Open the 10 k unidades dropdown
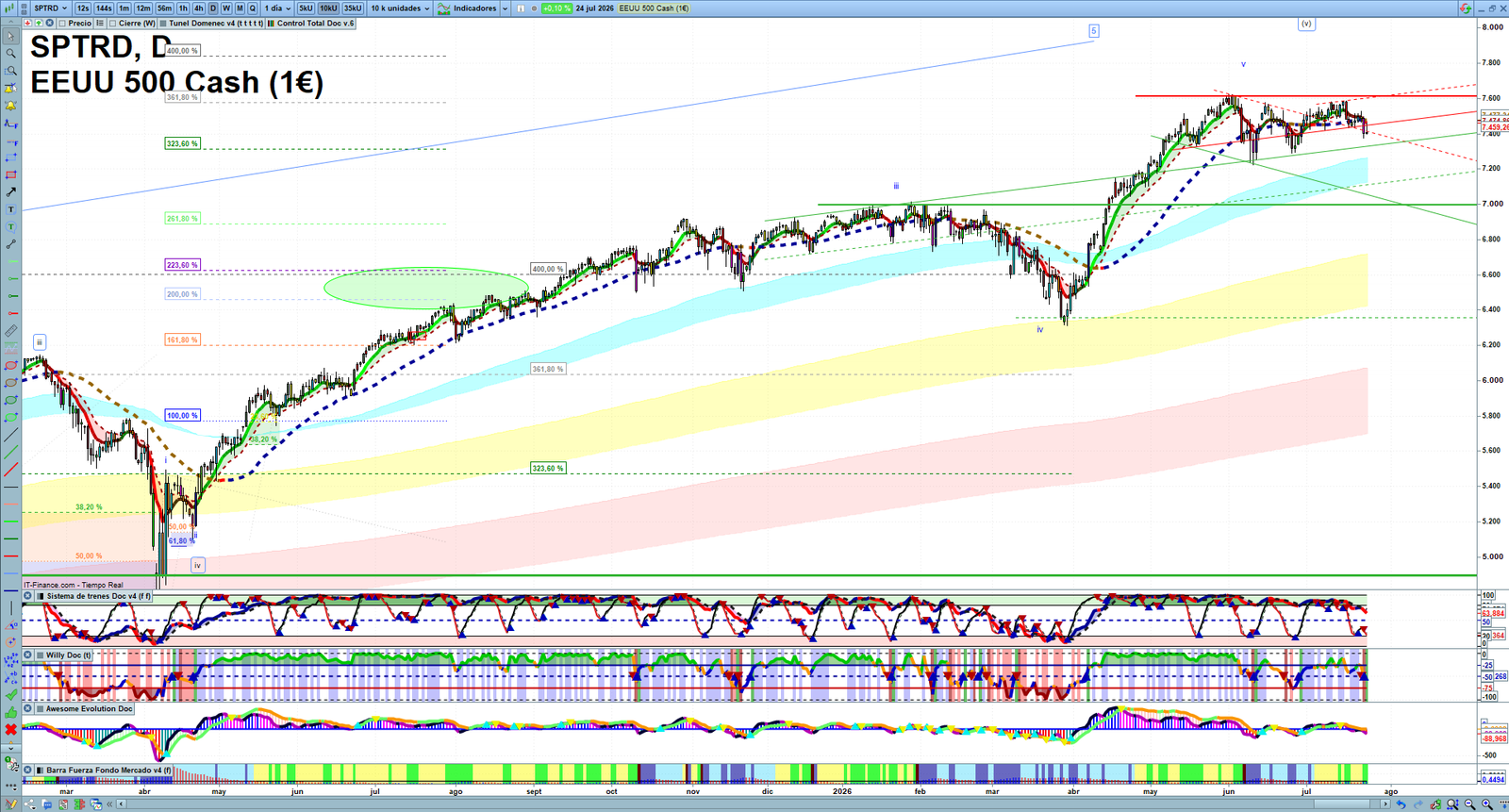 pos(400,8)
